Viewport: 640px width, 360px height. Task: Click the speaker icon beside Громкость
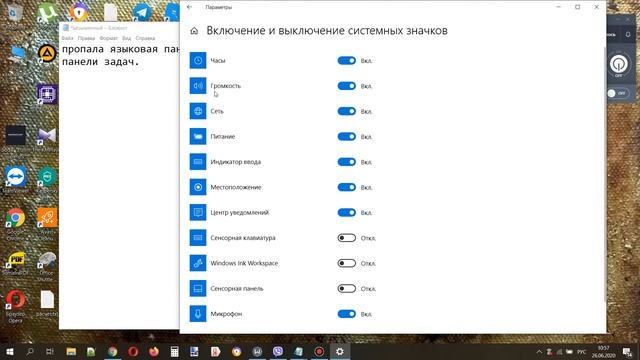198,86
